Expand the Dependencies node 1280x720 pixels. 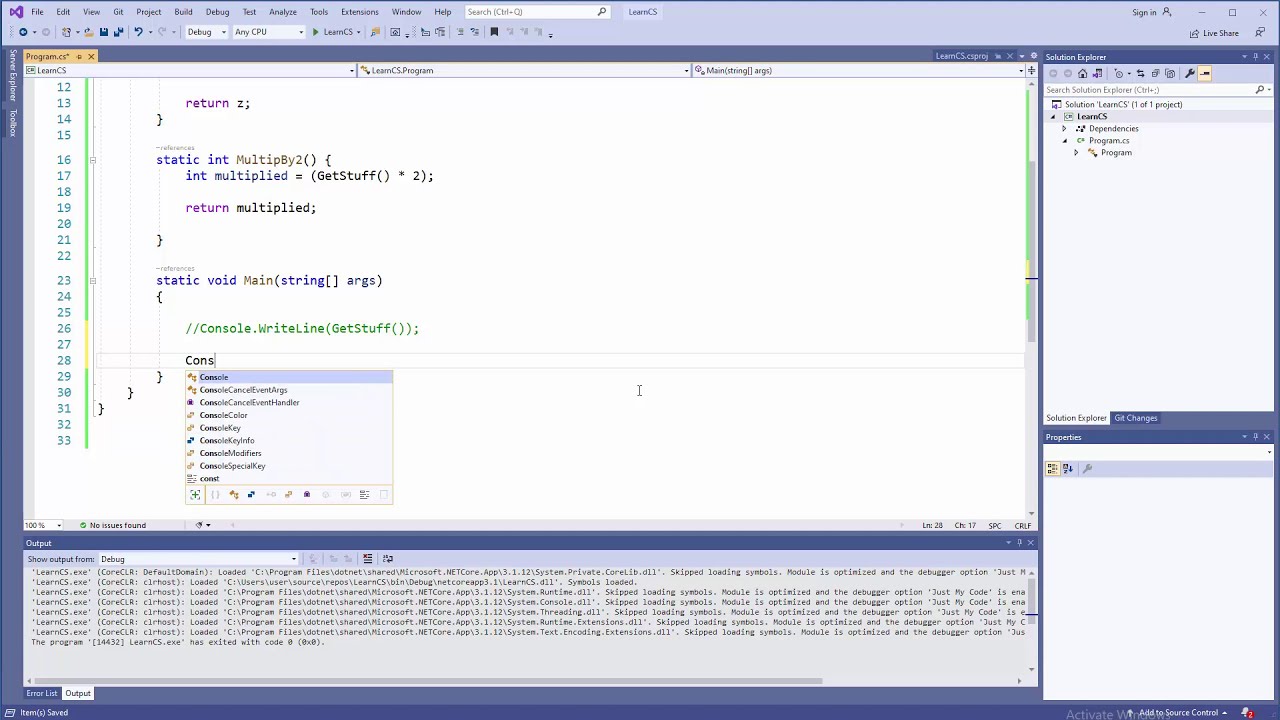click(1064, 128)
